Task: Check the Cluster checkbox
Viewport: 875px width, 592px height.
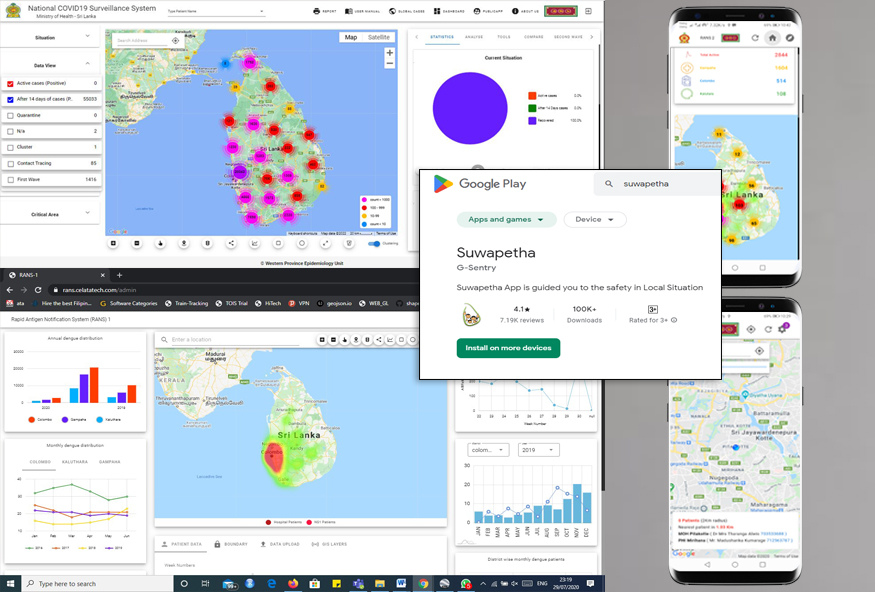Action: 10,148
